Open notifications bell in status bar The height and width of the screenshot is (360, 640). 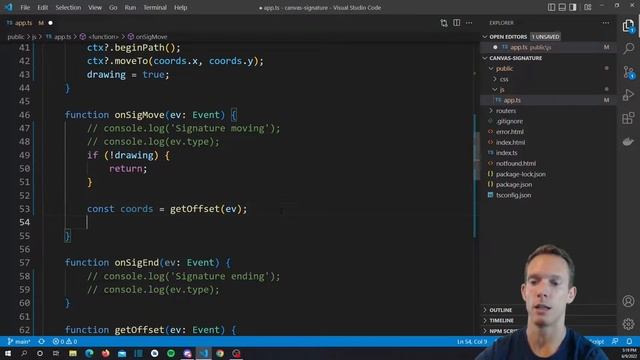click(629, 341)
